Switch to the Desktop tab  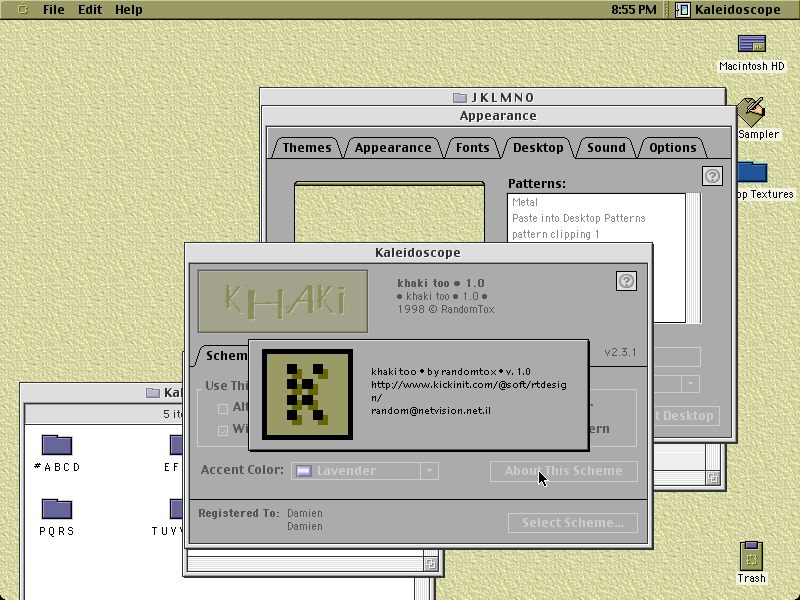point(538,147)
